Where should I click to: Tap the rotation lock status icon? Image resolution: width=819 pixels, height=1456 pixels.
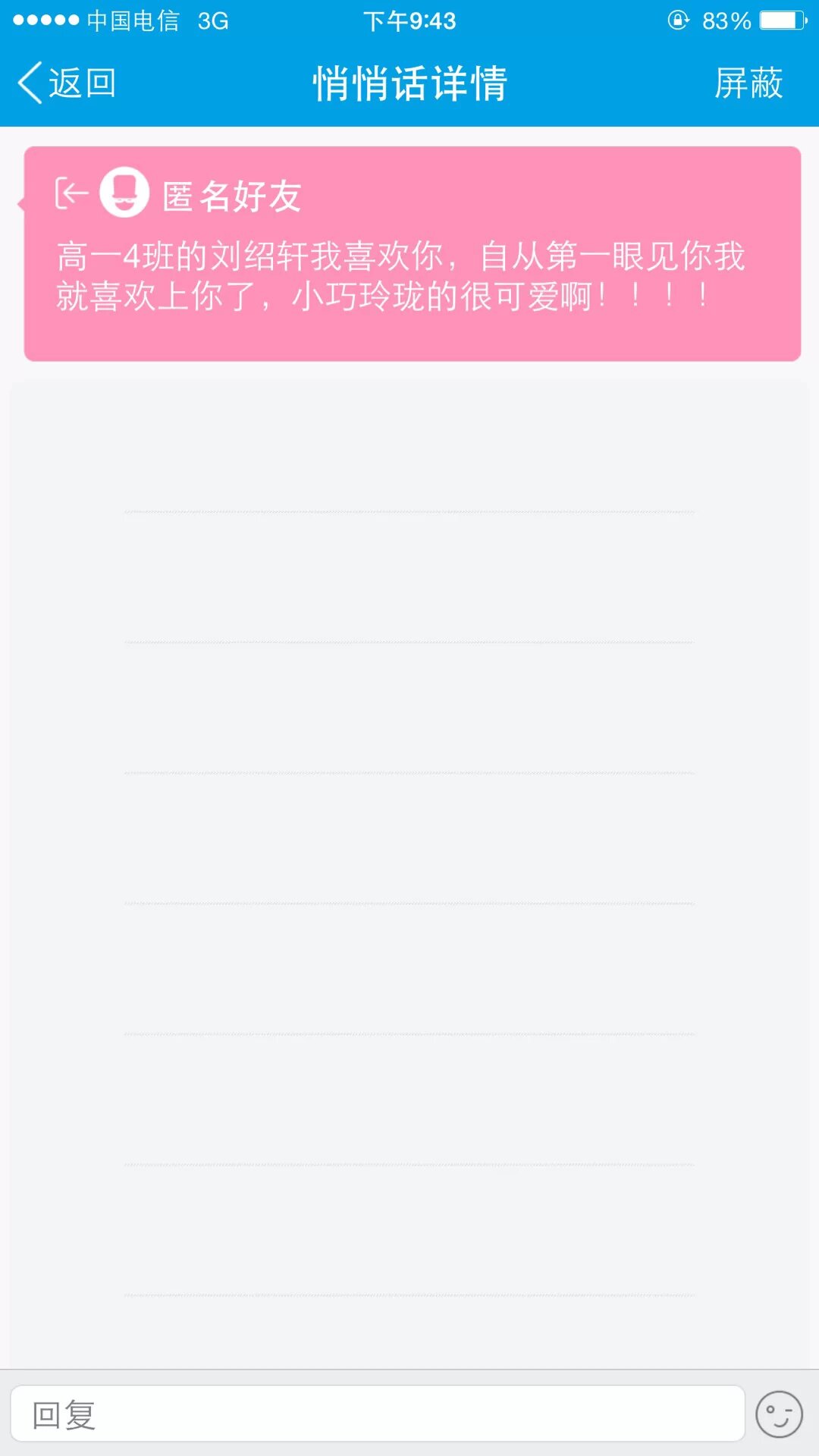pos(678,20)
